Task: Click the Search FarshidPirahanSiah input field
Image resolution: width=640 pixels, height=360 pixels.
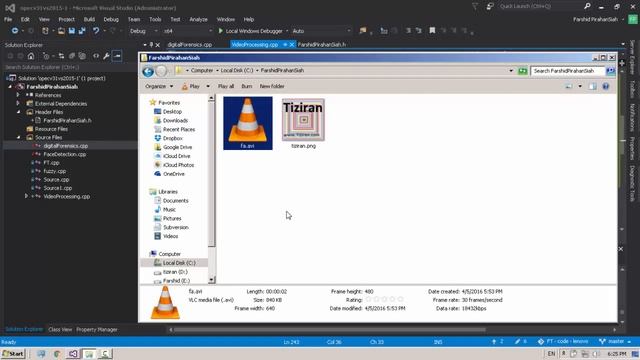Action: (567, 71)
